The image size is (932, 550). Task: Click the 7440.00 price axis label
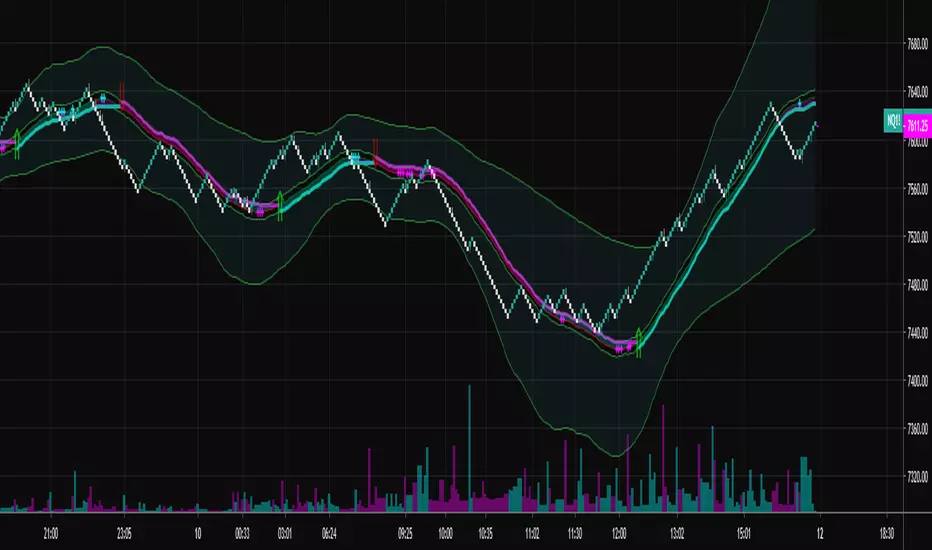917,332
